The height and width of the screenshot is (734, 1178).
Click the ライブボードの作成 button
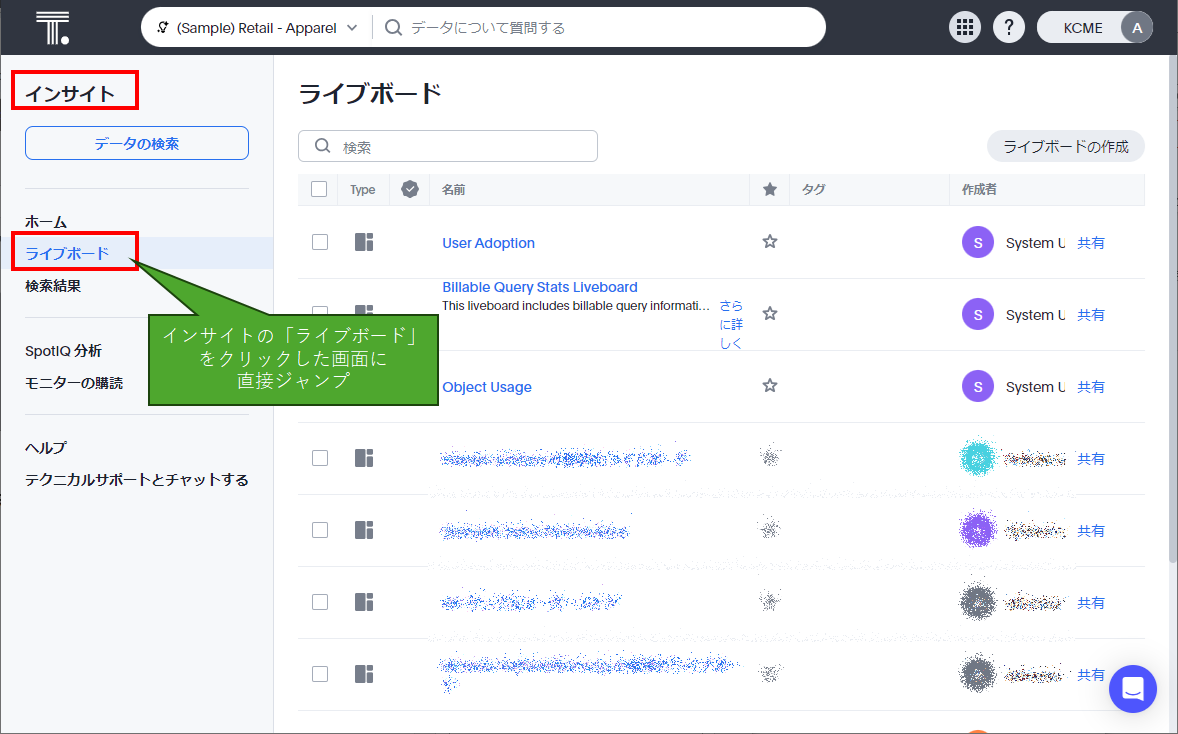point(1065,147)
